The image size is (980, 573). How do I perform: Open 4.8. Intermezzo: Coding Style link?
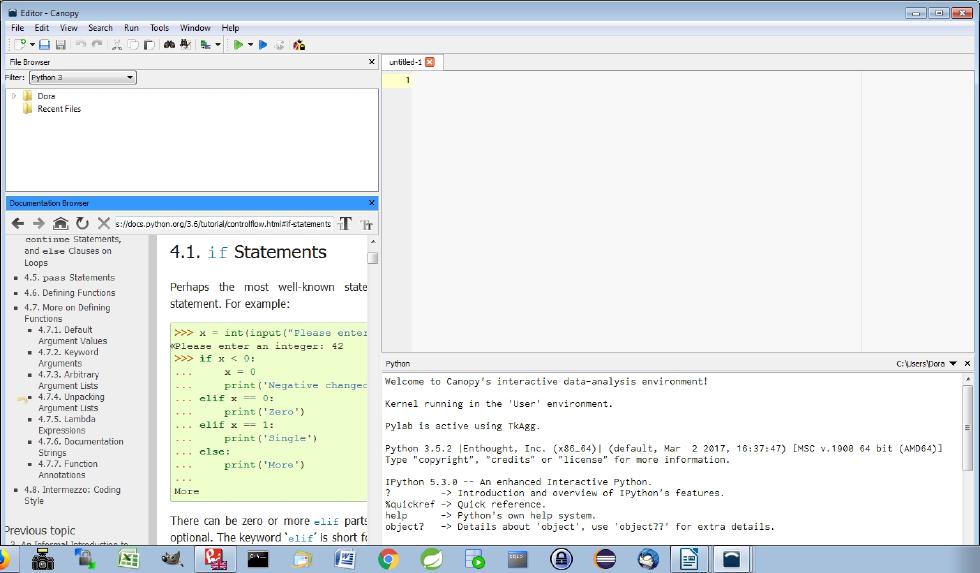click(72, 495)
